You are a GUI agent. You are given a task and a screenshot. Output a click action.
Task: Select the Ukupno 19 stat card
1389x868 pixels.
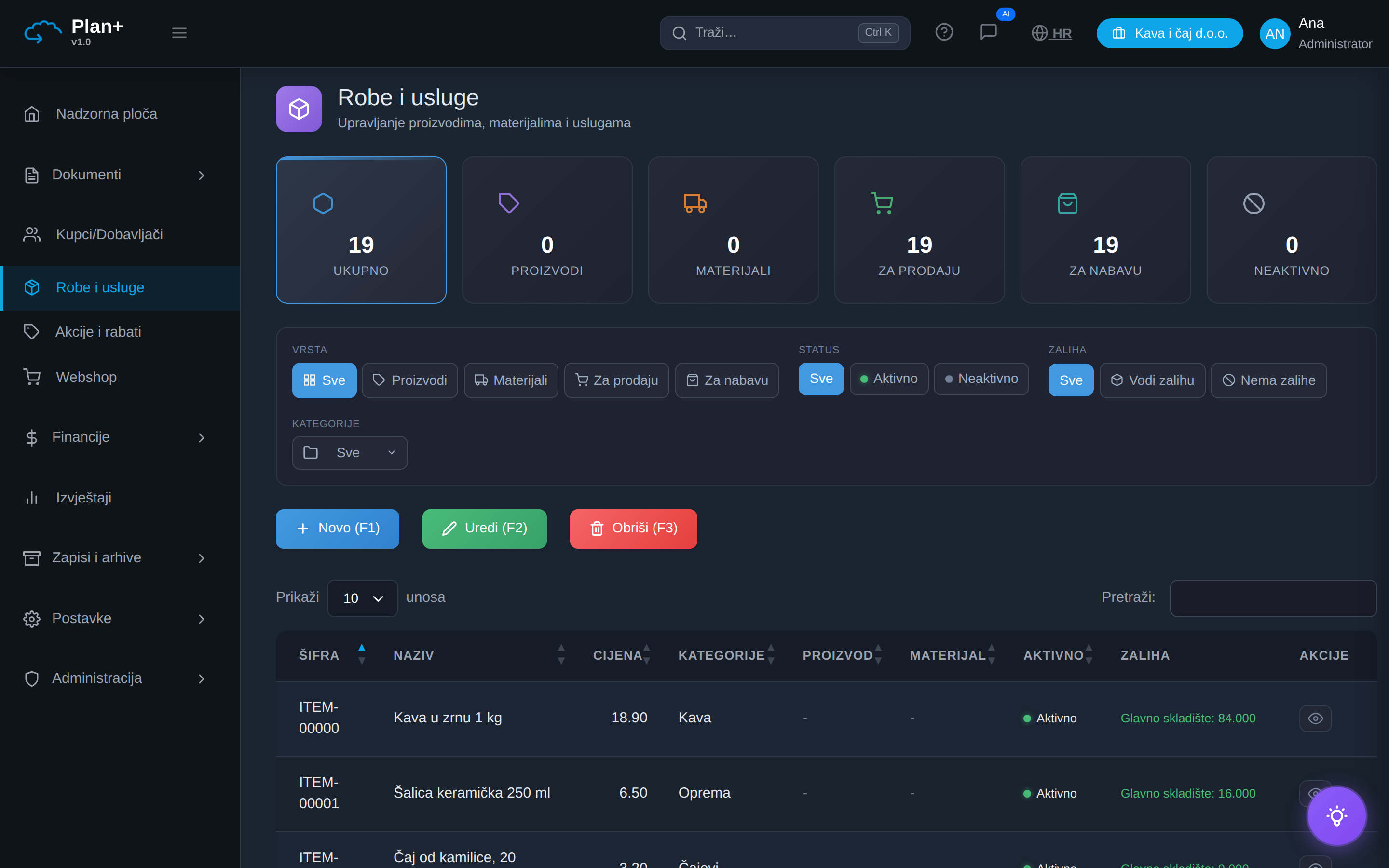pos(361,230)
